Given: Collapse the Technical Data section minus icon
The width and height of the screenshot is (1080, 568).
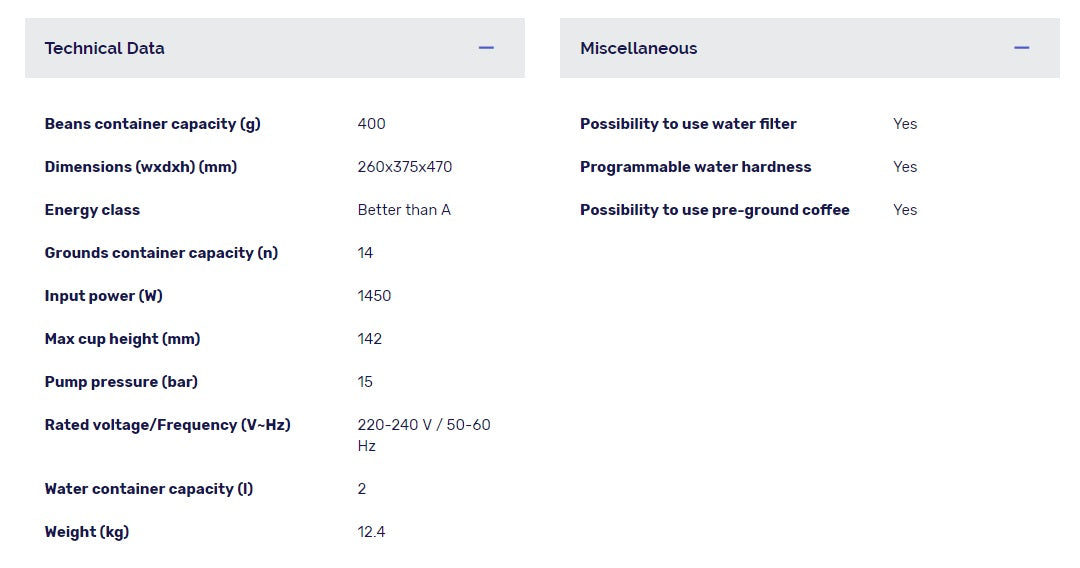Looking at the screenshot, I should point(486,48).
